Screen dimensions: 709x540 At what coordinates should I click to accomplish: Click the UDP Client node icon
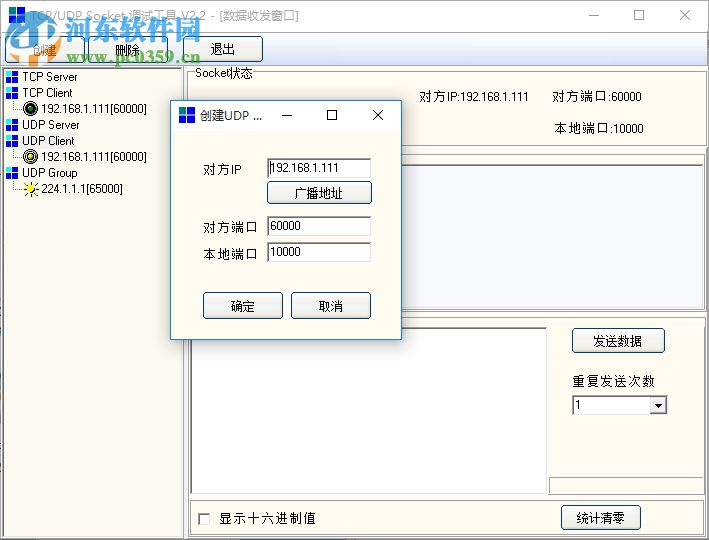tap(12, 141)
